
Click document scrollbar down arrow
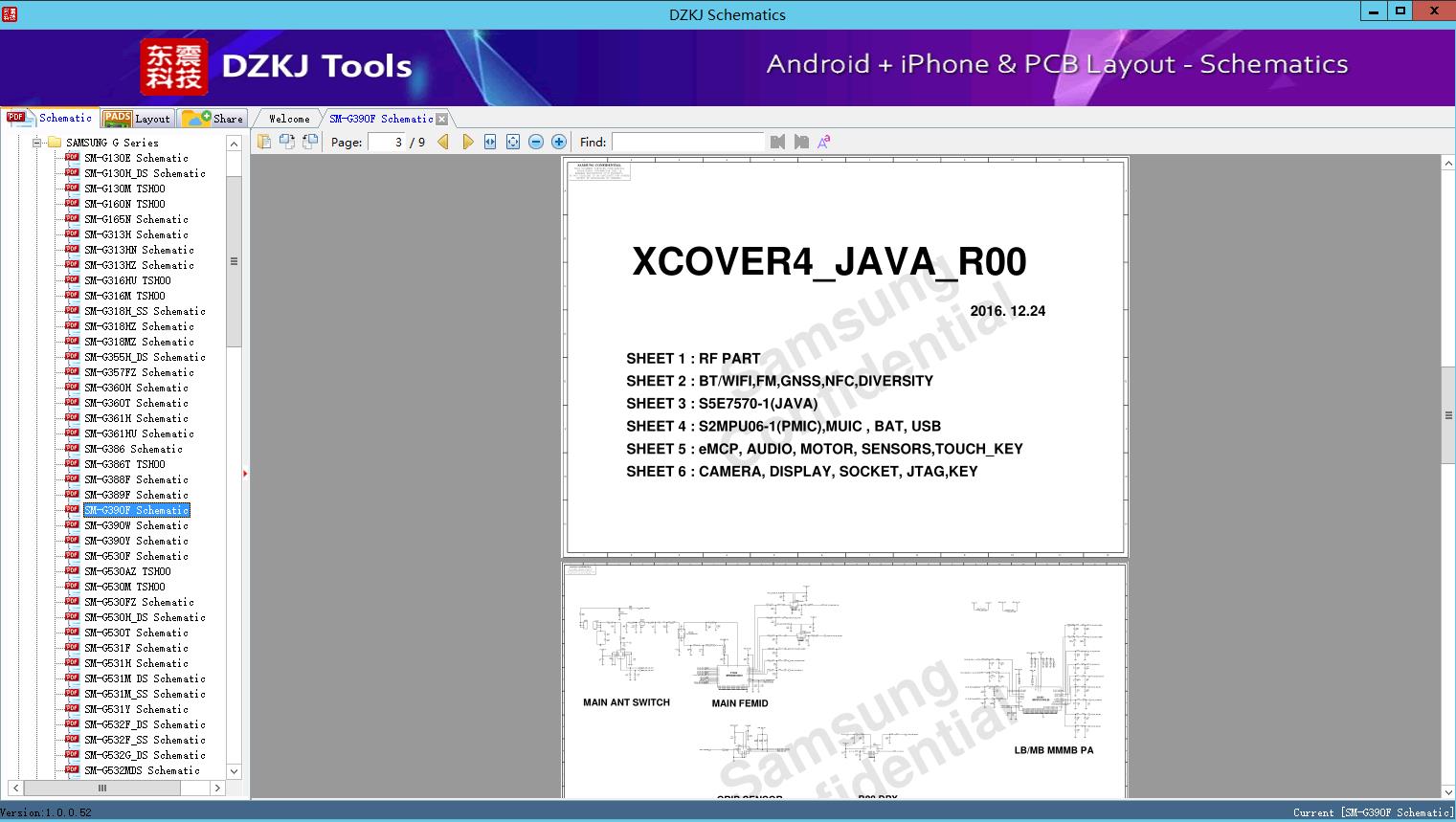click(1448, 791)
